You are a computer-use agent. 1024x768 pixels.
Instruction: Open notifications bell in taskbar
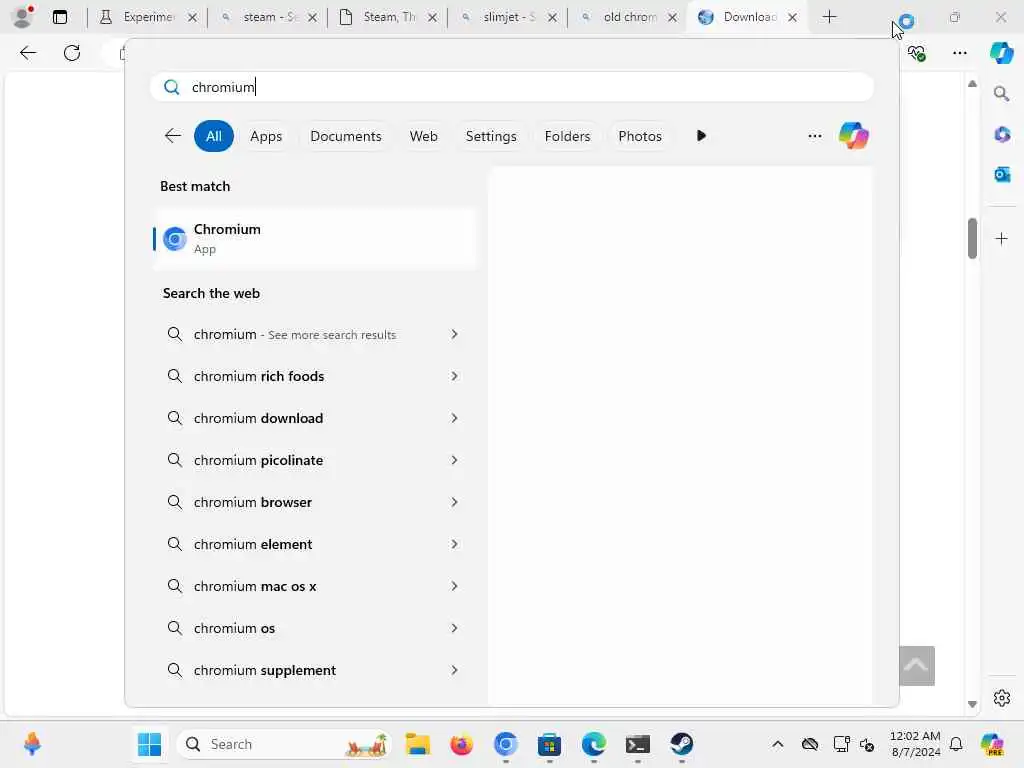[x=956, y=744]
